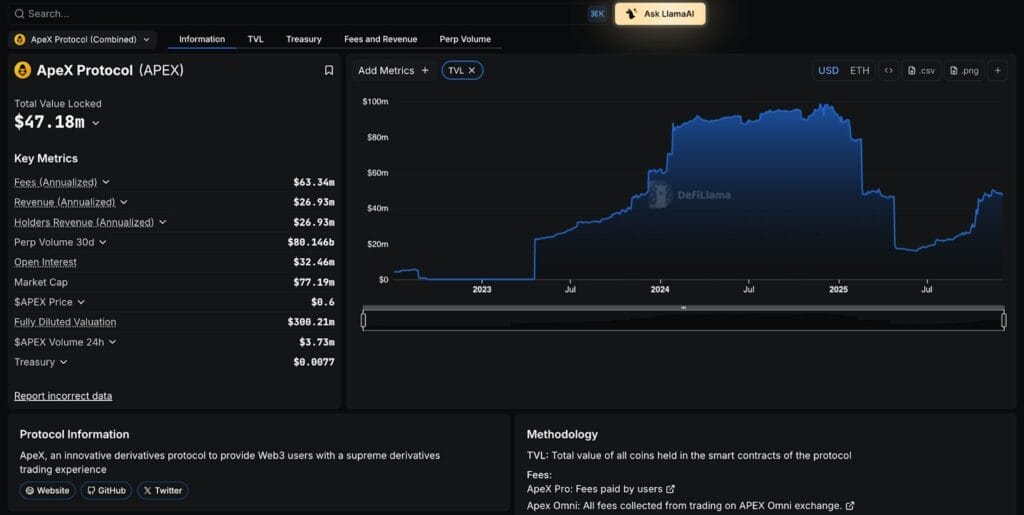The width and height of the screenshot is (1024, 515).
Task: Open the Perp Volume tab
Action: [x=465, y=39]
